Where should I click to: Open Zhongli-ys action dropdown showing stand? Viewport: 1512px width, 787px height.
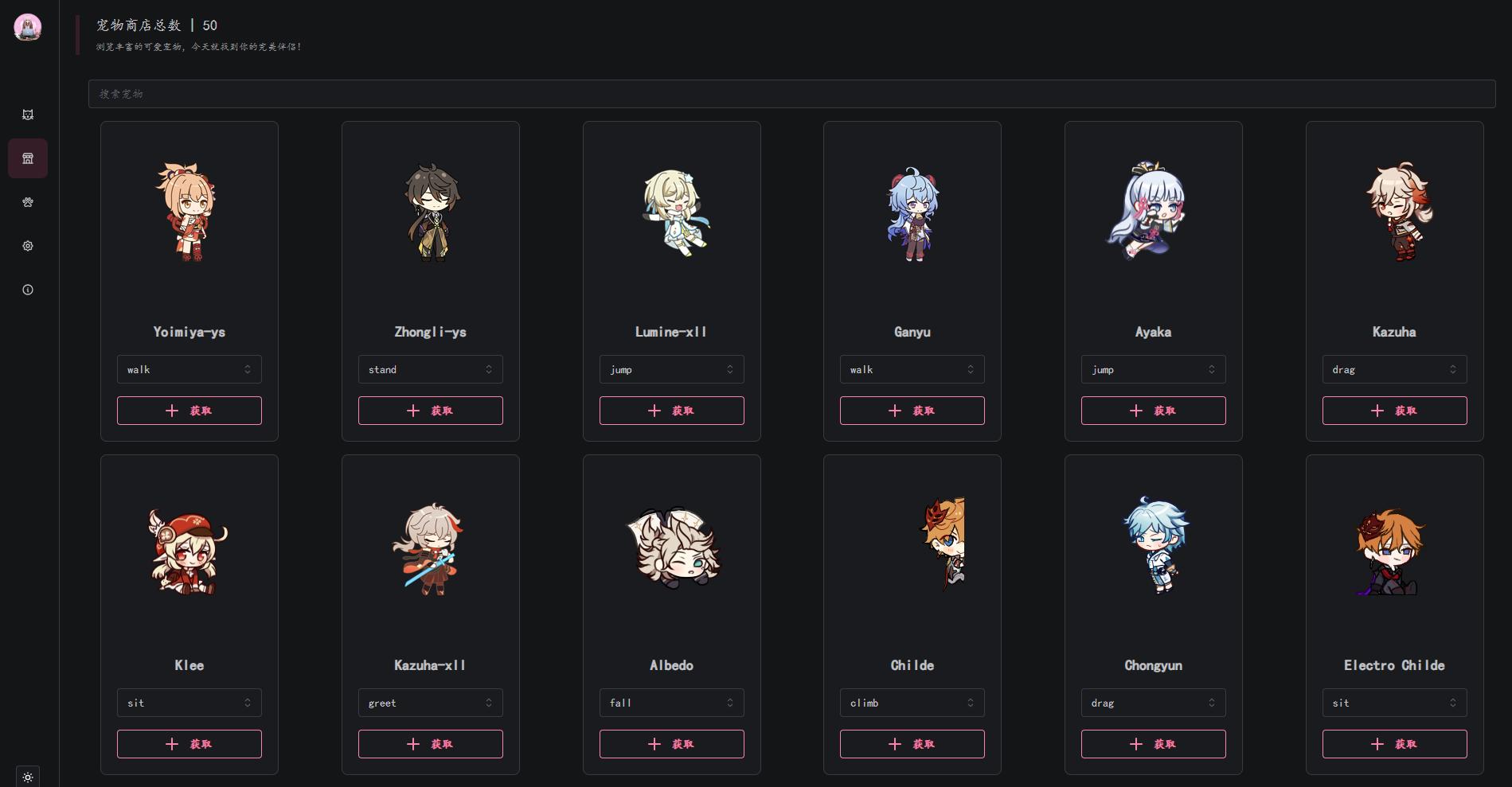(431, 369)
